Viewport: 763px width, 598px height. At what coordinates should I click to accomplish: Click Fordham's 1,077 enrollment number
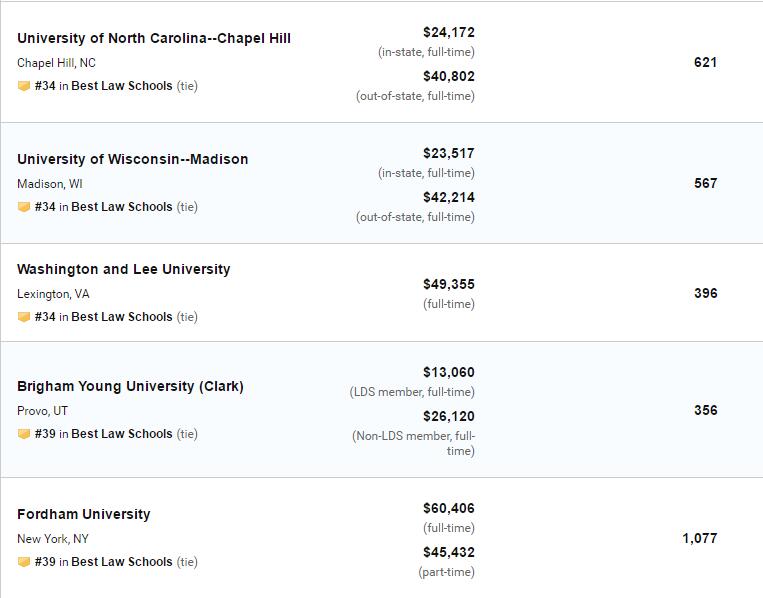(700, 538)
